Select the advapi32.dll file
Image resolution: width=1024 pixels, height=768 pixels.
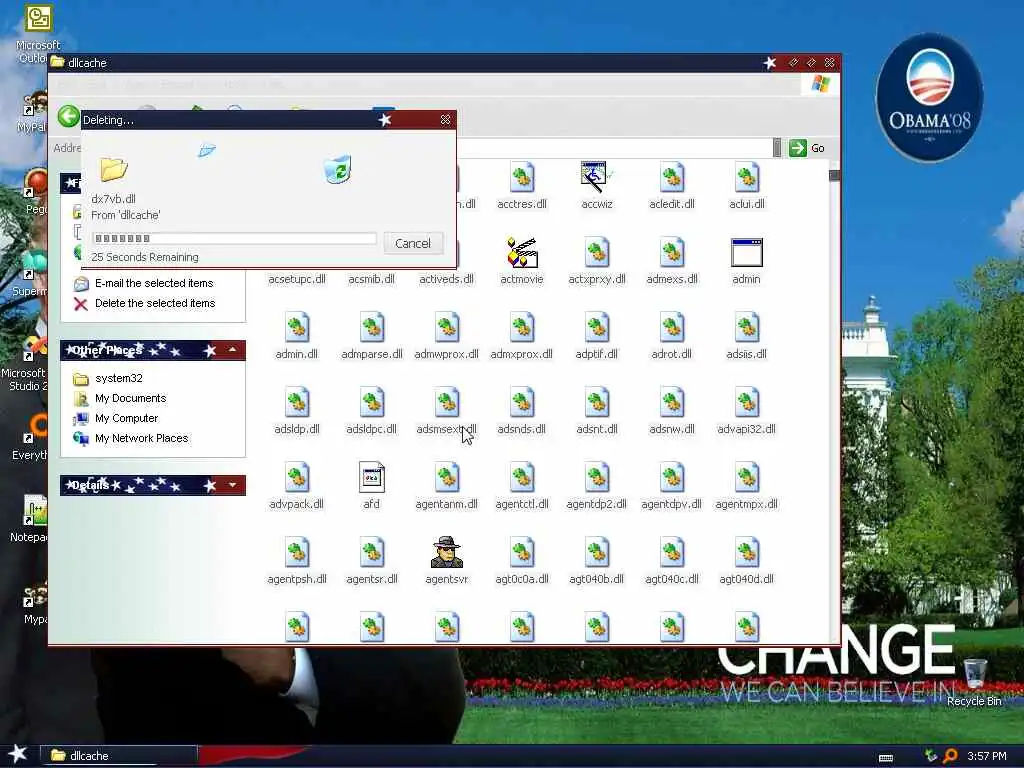746,411
